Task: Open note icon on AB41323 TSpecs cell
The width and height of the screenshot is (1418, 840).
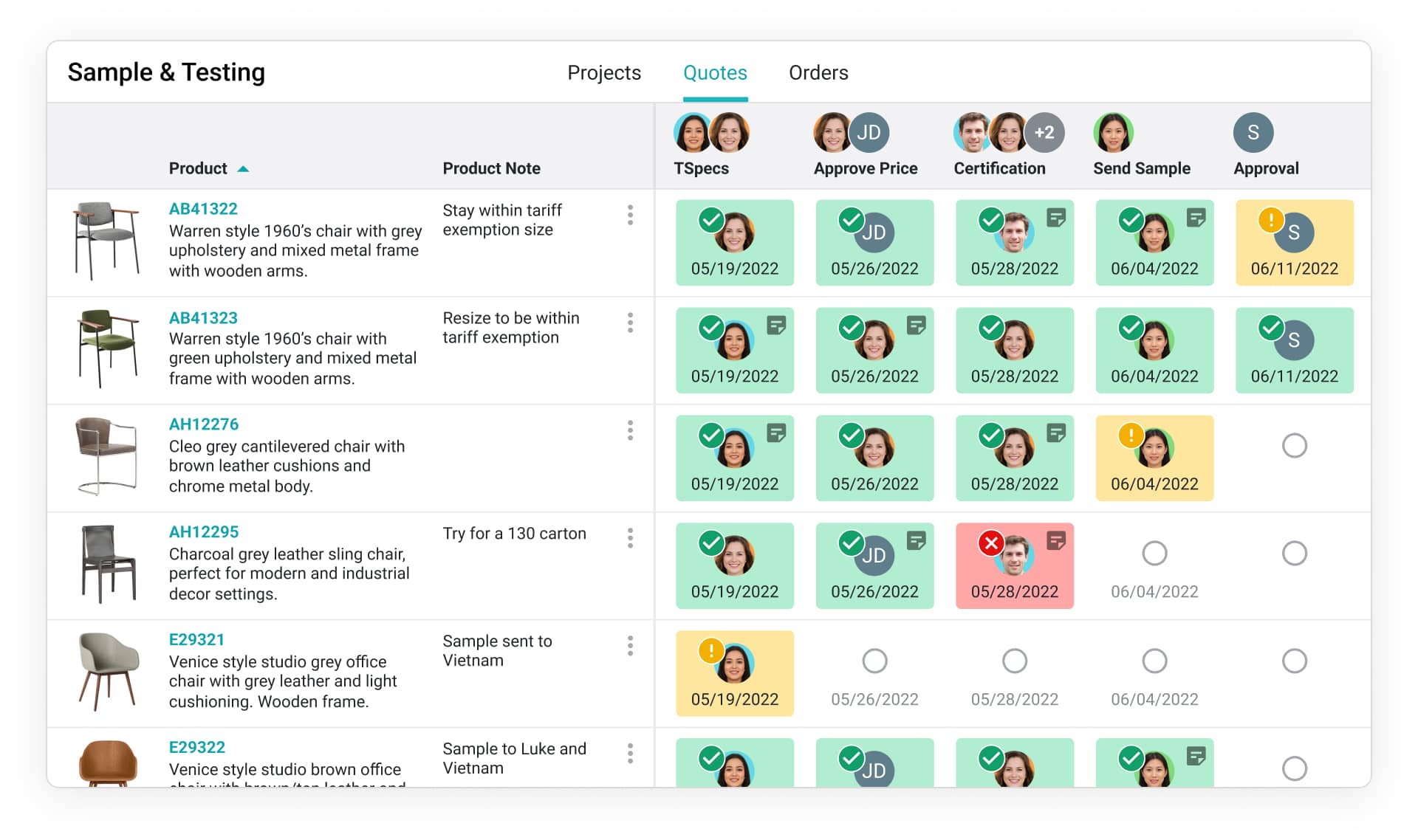Action: click(776, 326)
